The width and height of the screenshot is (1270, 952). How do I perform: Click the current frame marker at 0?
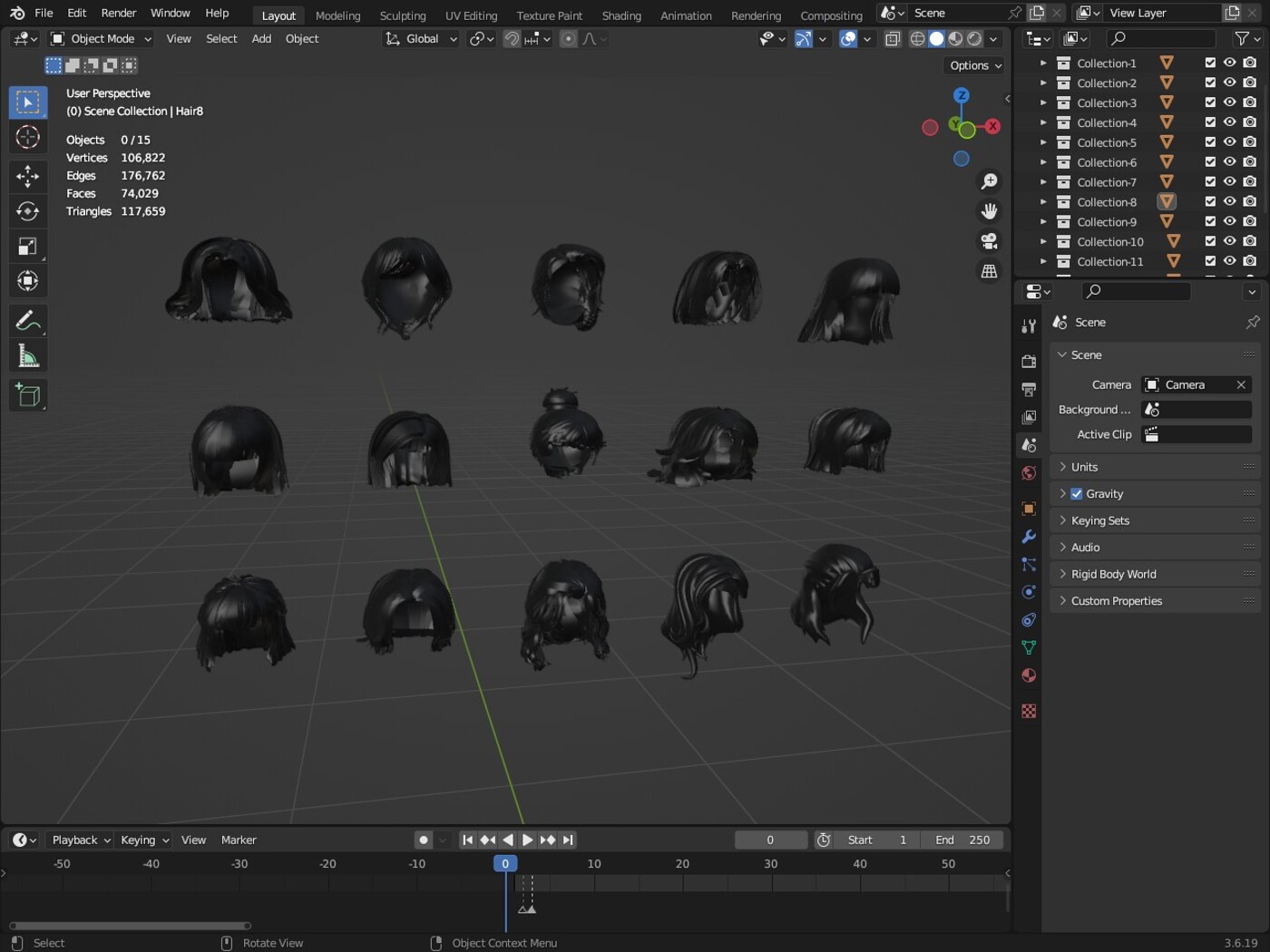505,864
